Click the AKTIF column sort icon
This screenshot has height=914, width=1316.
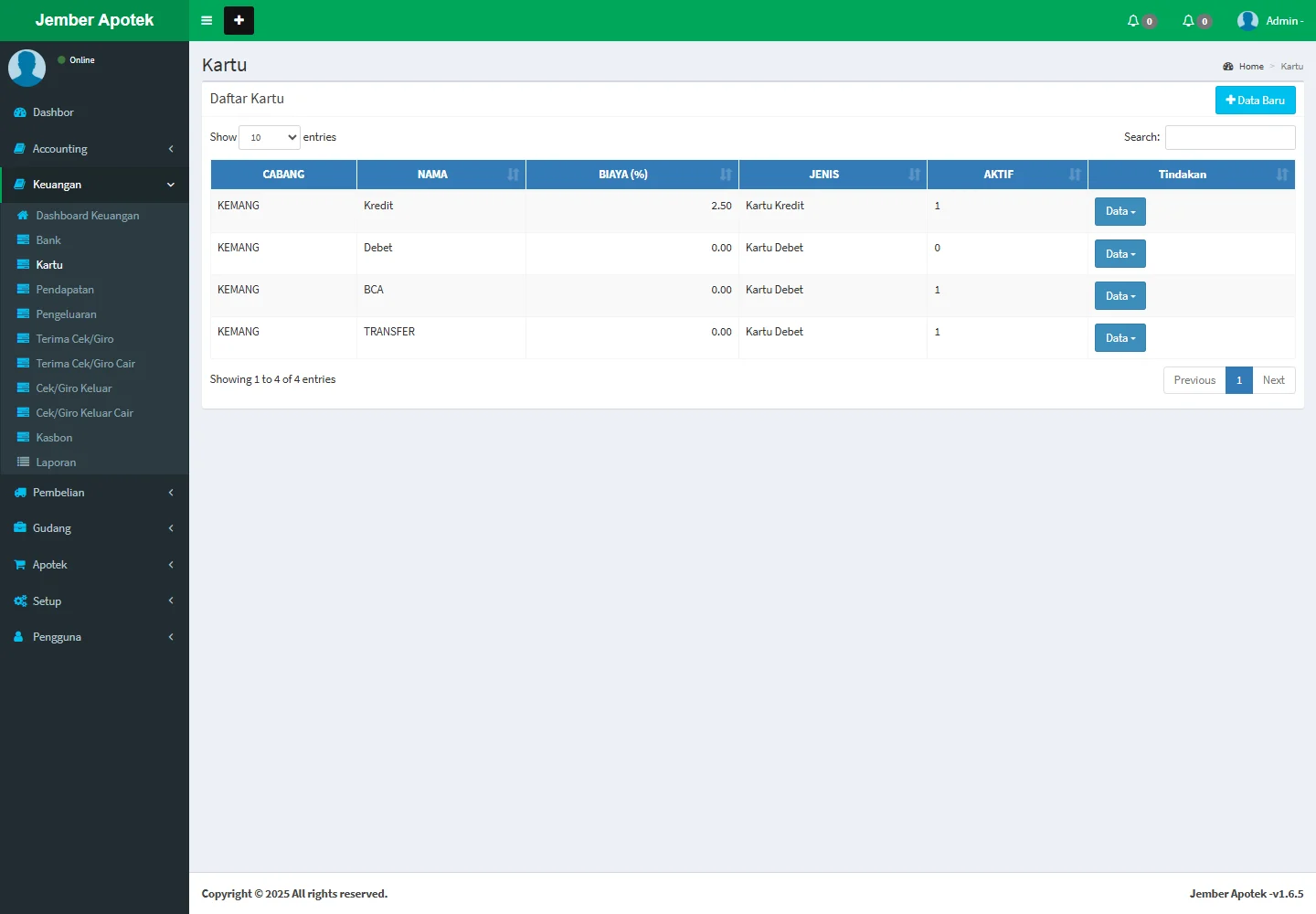tap(1075, 175)
